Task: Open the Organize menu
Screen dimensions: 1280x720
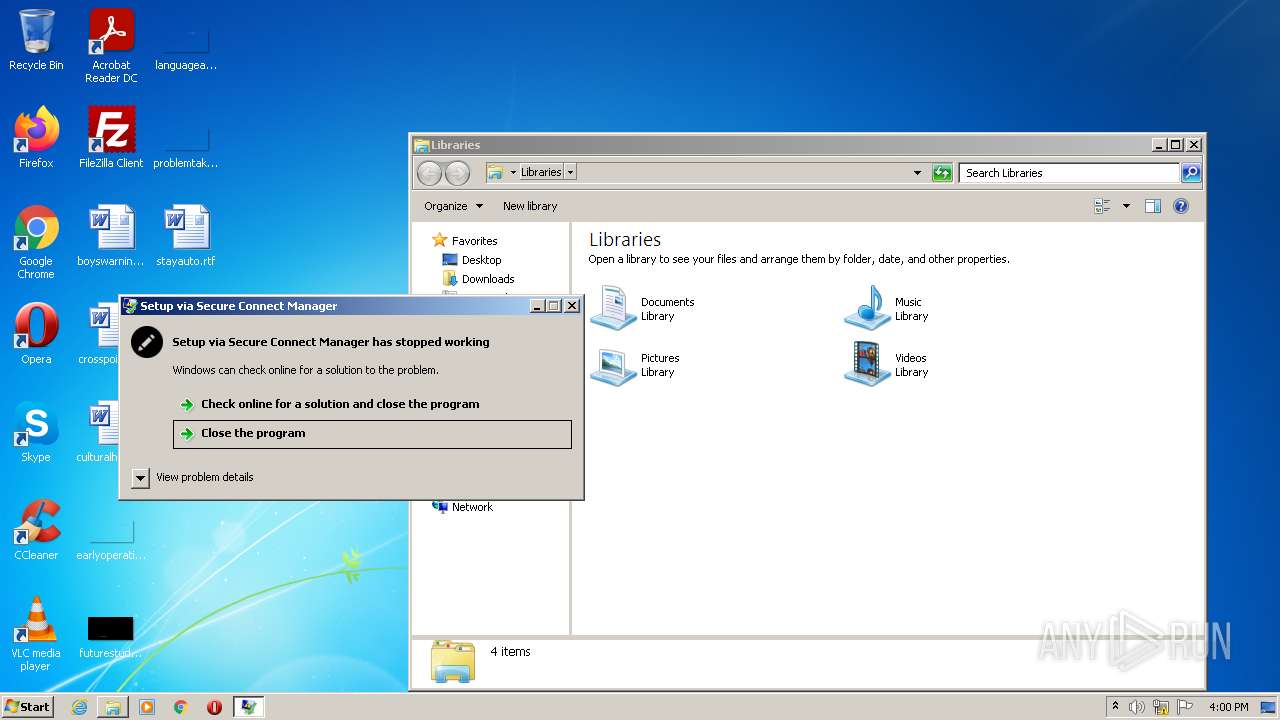Action: click(x=453, y=206)
